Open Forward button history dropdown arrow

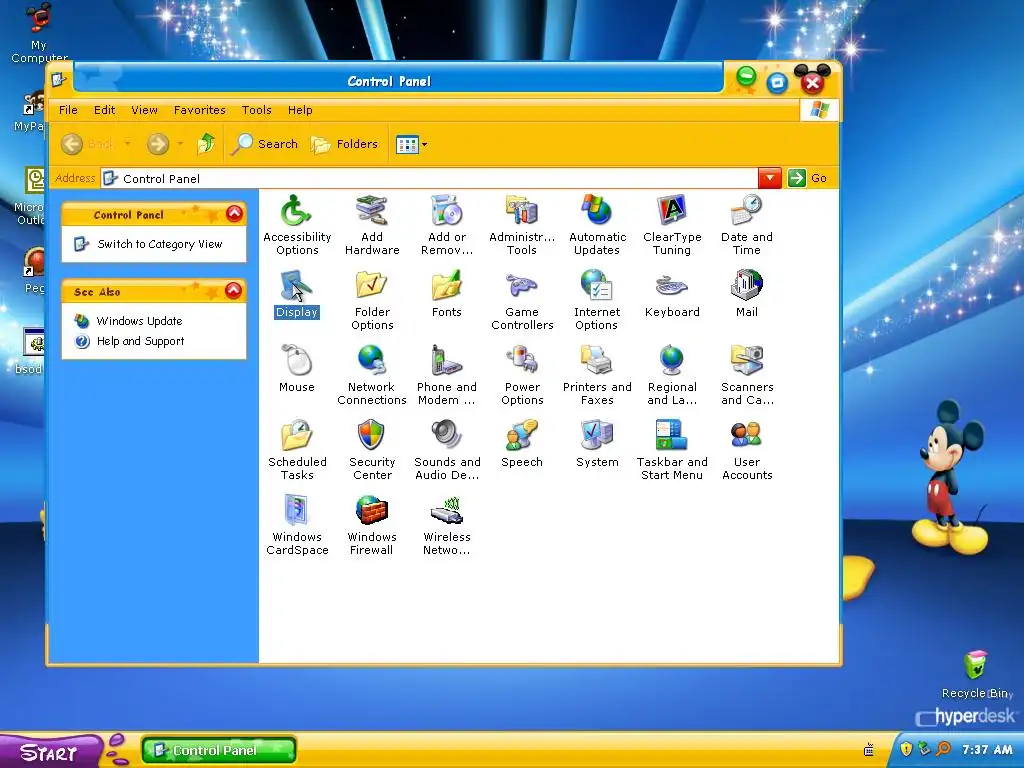point(180,144)
